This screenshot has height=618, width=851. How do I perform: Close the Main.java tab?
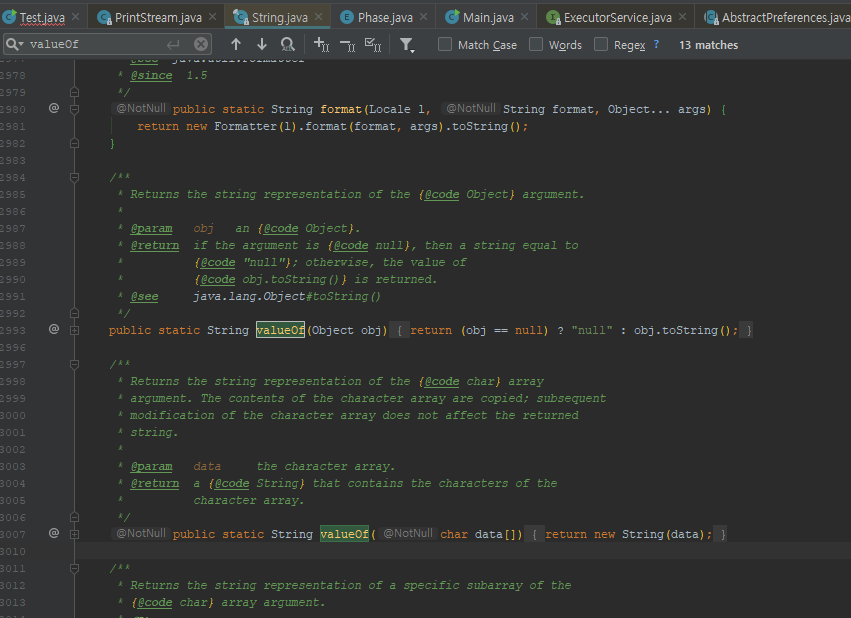(524, 17)
